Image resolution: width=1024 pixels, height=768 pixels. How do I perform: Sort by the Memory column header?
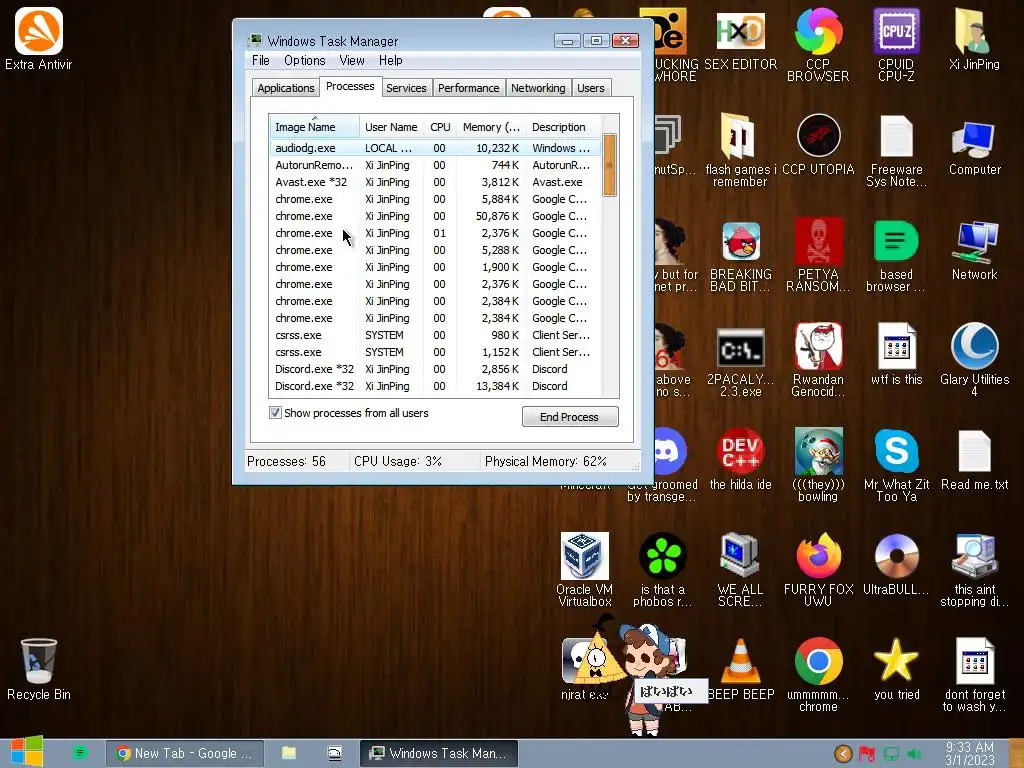click(x=491, y=127)
